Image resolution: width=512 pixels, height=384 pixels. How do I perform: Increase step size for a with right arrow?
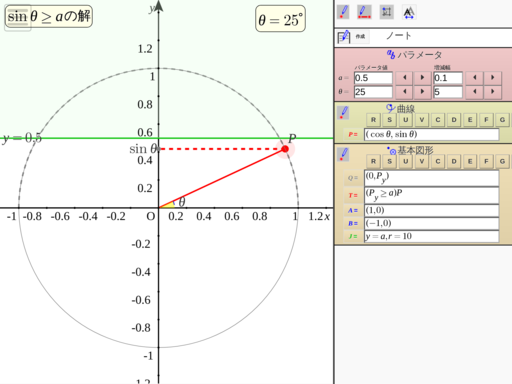click(x=493, y=78)
